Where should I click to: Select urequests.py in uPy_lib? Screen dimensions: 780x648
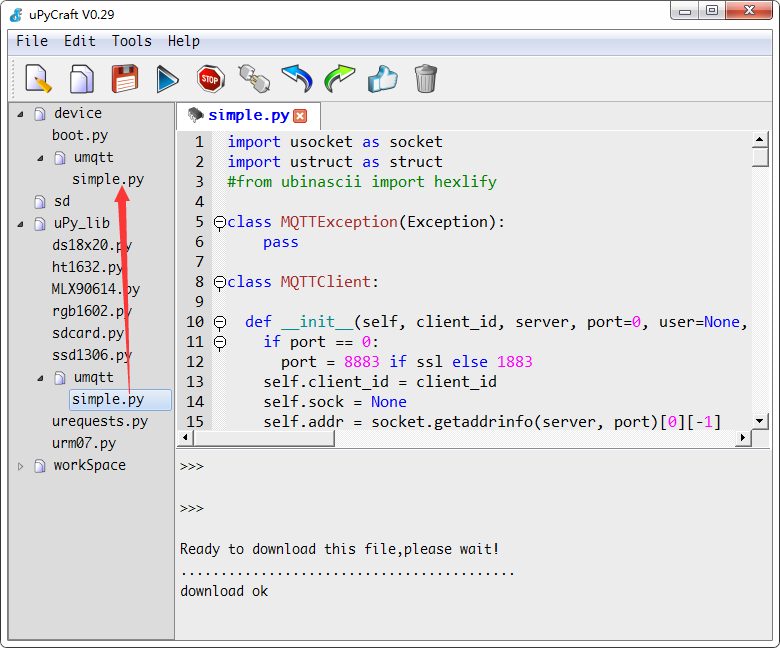point(99,421)
